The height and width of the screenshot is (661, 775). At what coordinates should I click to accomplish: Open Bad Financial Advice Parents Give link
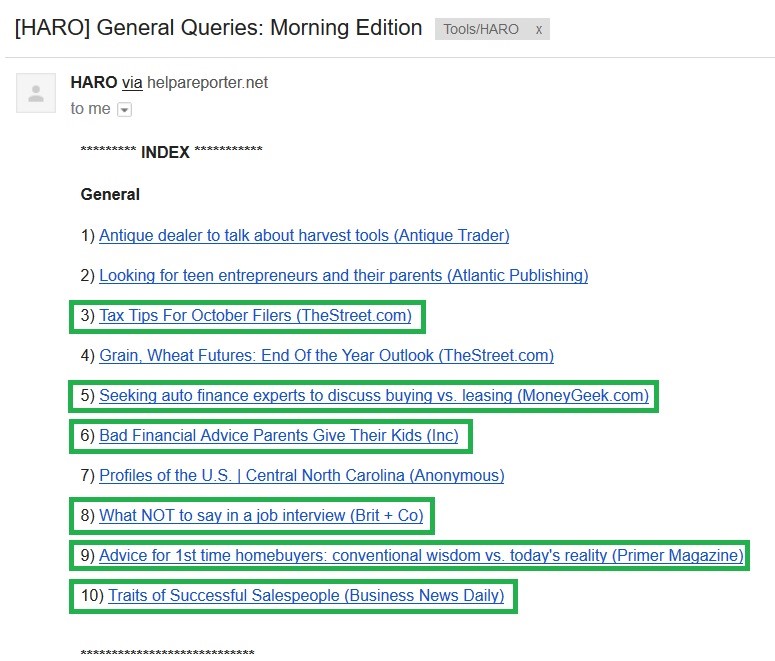279,436
